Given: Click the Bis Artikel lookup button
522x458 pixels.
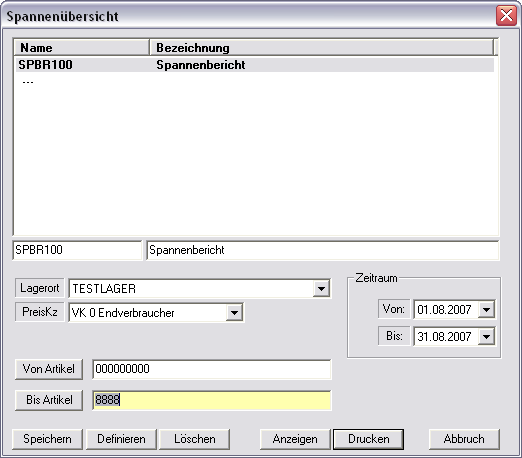Looking at the screenshot, I should click(49, 400).
